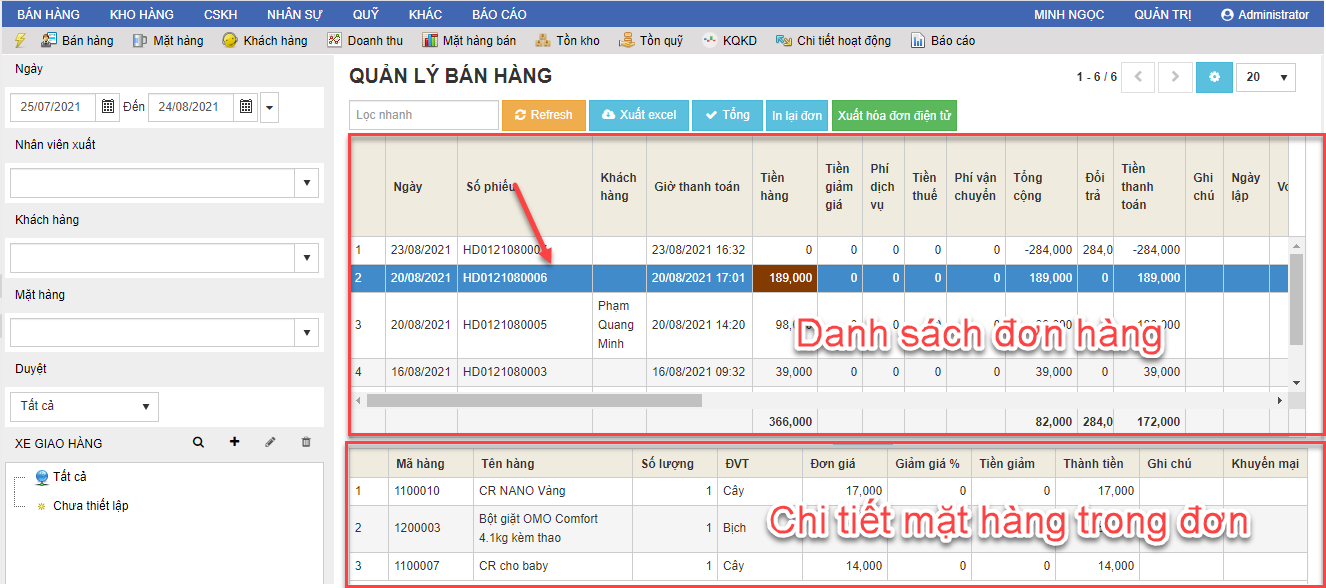This screenshot has height=588, width=1326.
Task: Open the calendar picker for start date
Action: (x=109, y=107)
